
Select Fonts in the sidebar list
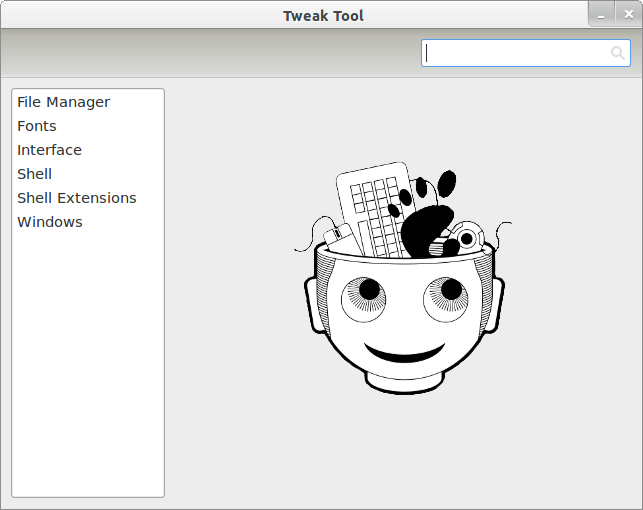[88, 126]
